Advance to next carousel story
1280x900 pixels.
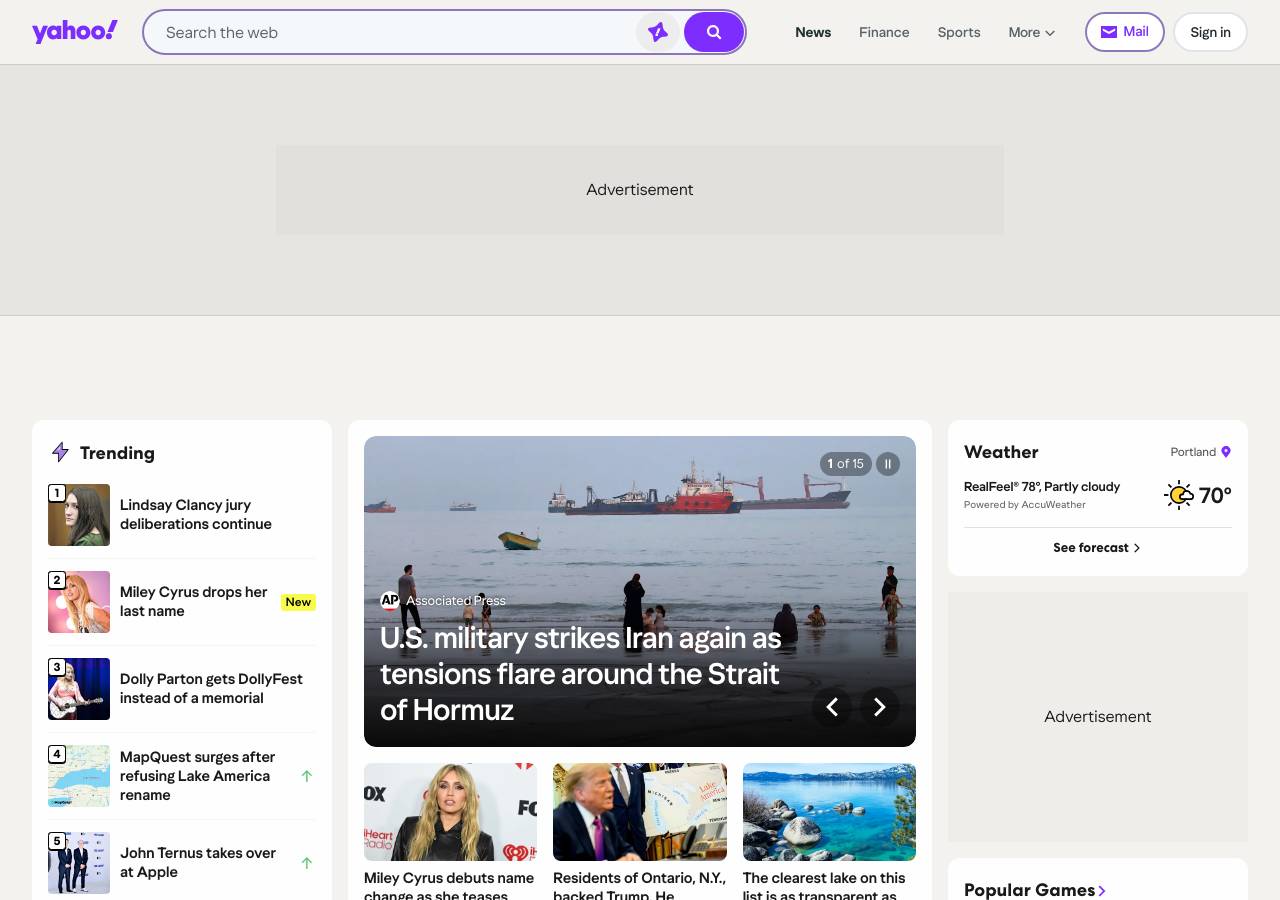880,707
